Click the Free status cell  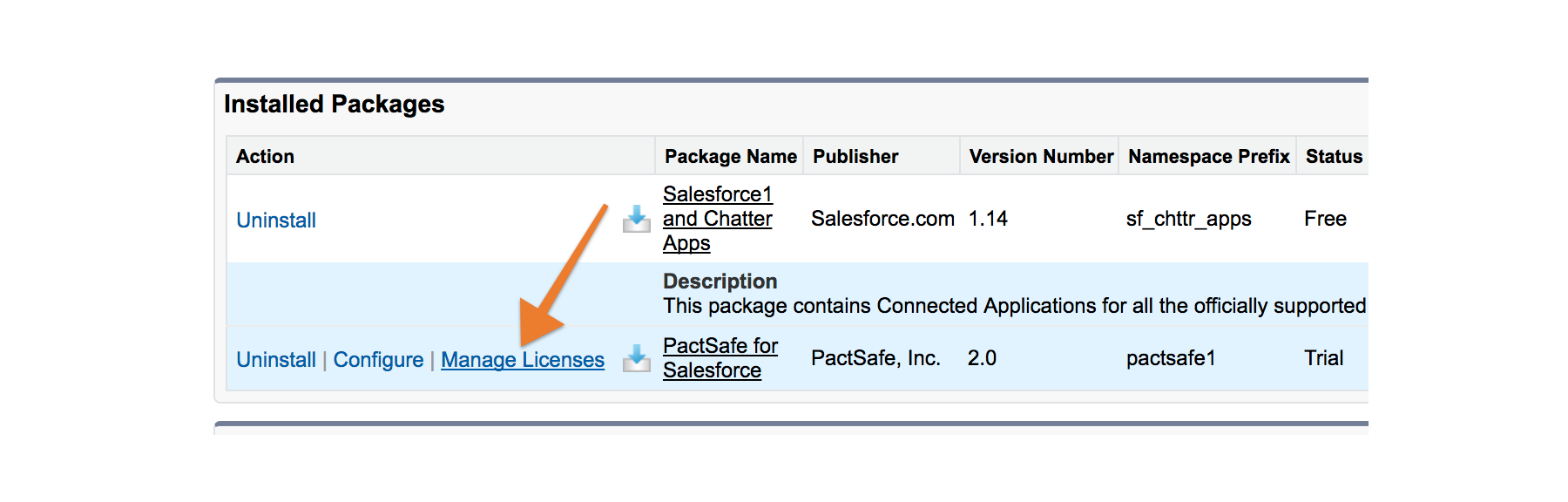[x=1325, y=219]
